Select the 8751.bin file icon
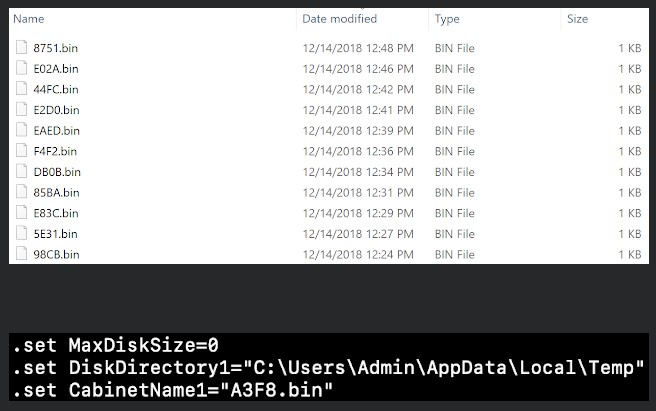Screen dimensions: 656x411 tap(21, 47)
